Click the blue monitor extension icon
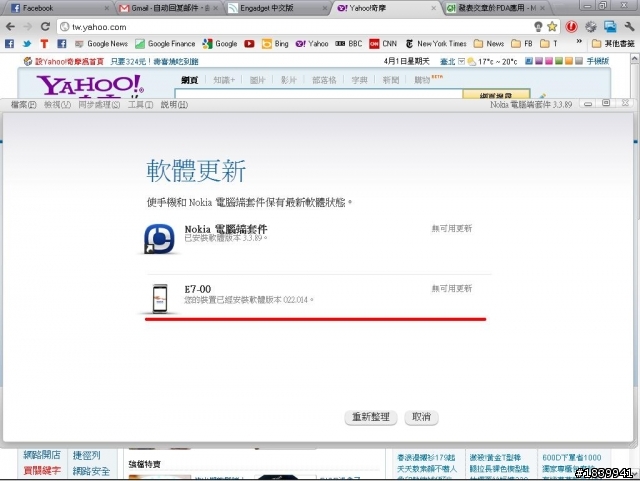Screen dimensions: 640x481 click(x=610, y=27)
